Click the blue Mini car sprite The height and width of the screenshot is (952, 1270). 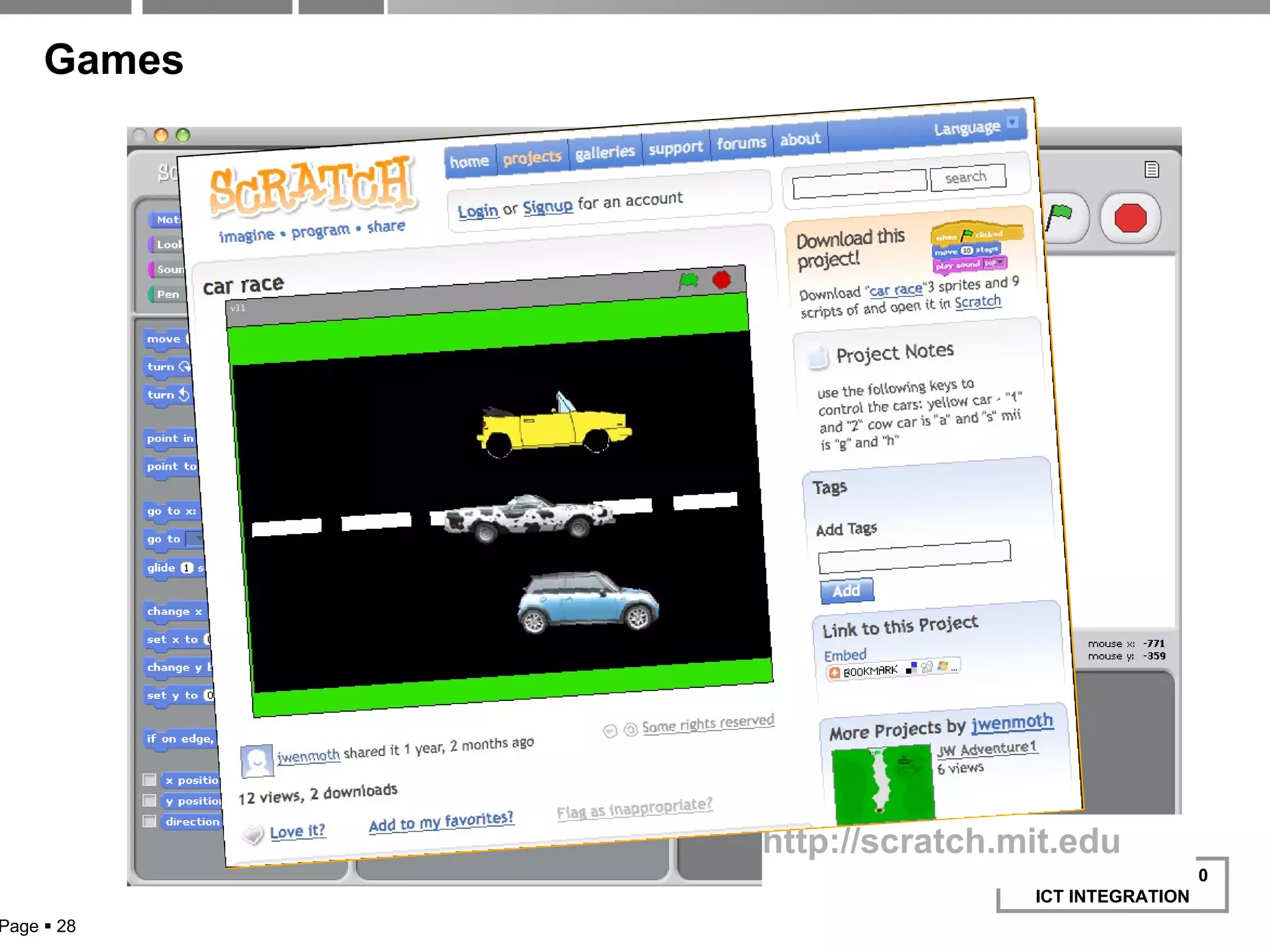pos(588,602)
